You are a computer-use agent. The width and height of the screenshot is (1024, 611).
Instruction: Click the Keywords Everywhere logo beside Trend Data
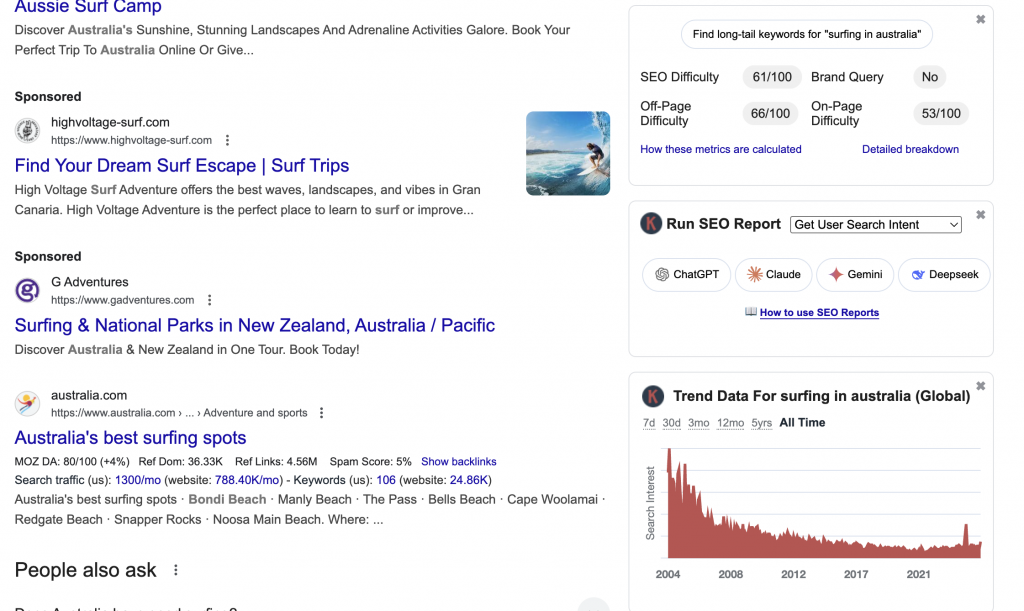652,396
